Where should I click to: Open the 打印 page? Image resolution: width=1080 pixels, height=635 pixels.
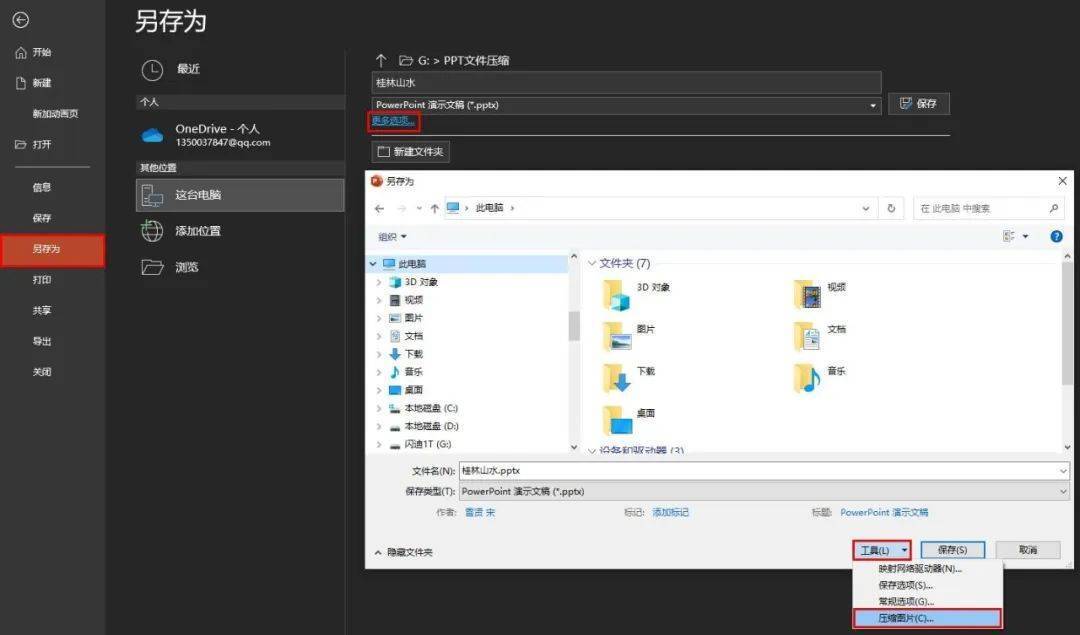click(x=42, y=280)
